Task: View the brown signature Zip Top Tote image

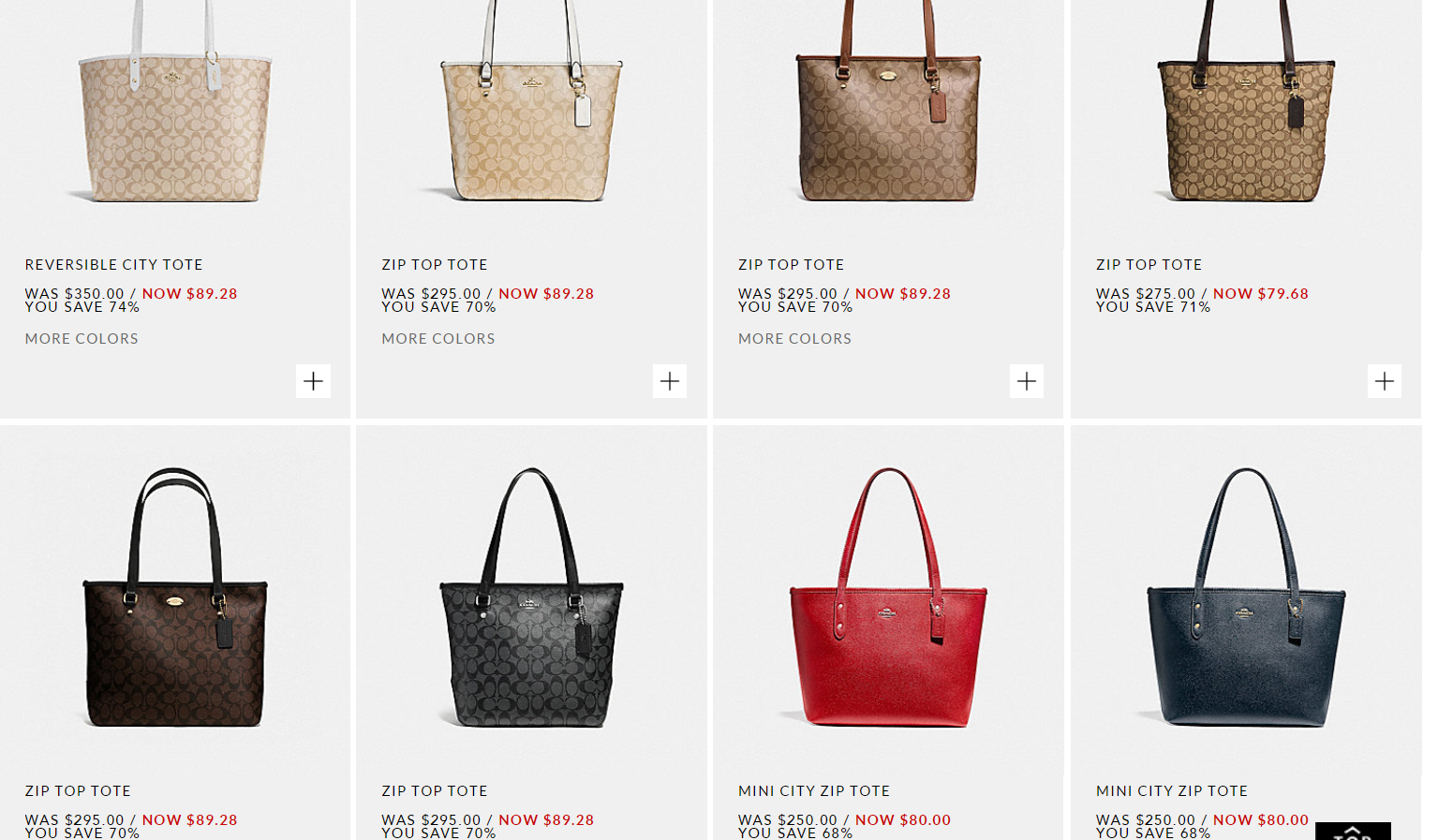Action: 888,103
